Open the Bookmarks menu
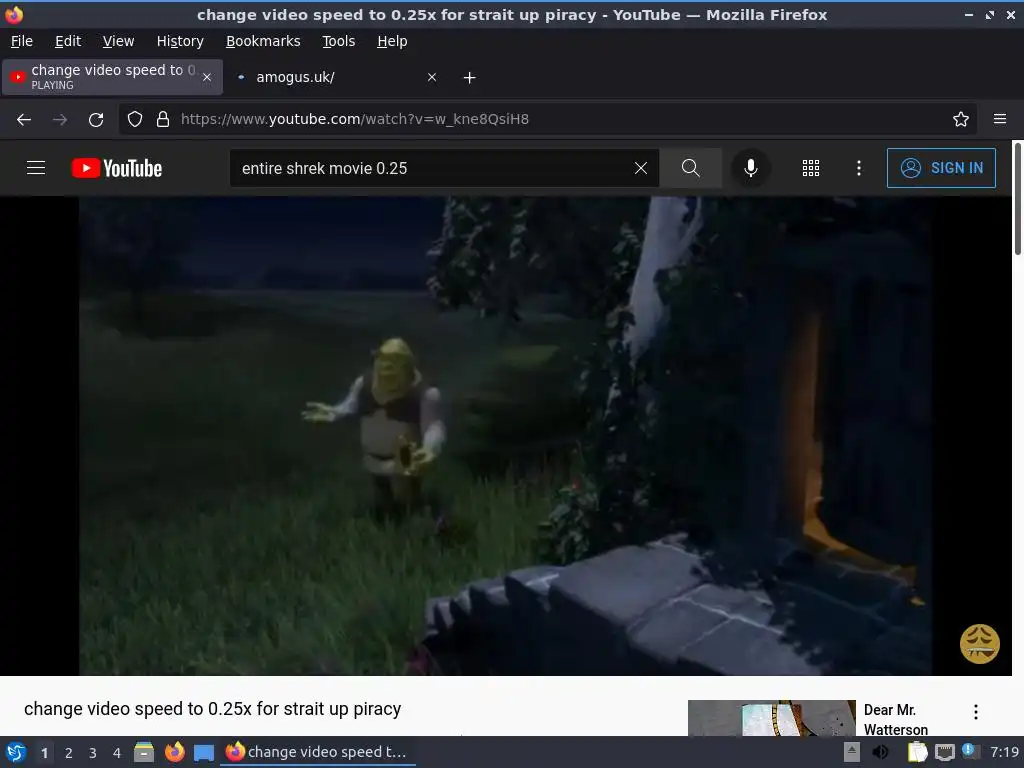1024x768 pixels. pos(263,41)
